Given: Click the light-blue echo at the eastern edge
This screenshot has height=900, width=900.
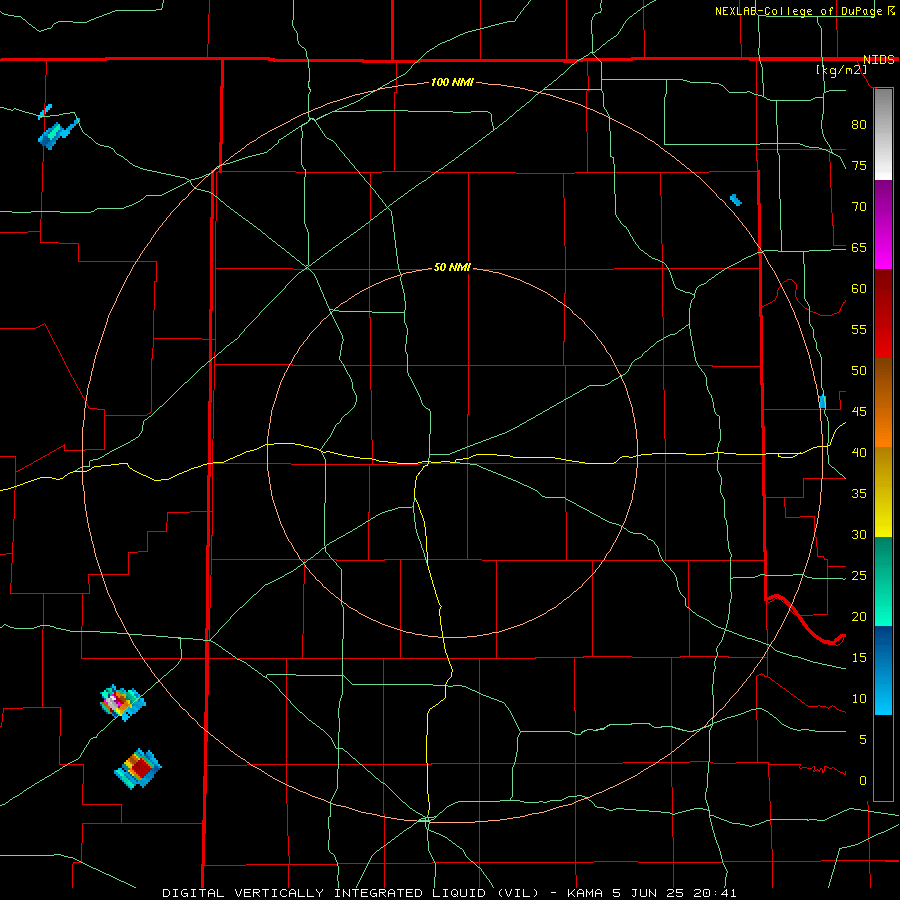Looking at the screenshot, I should tap(823, 402).
